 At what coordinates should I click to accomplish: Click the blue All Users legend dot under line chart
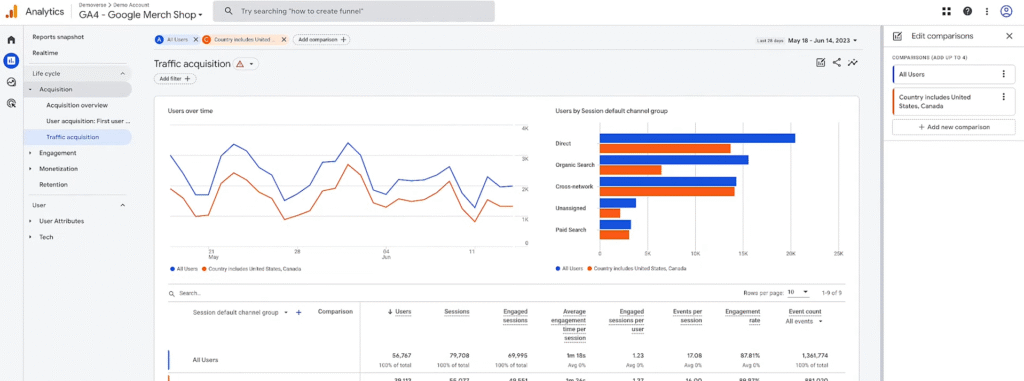coord(172,269)
